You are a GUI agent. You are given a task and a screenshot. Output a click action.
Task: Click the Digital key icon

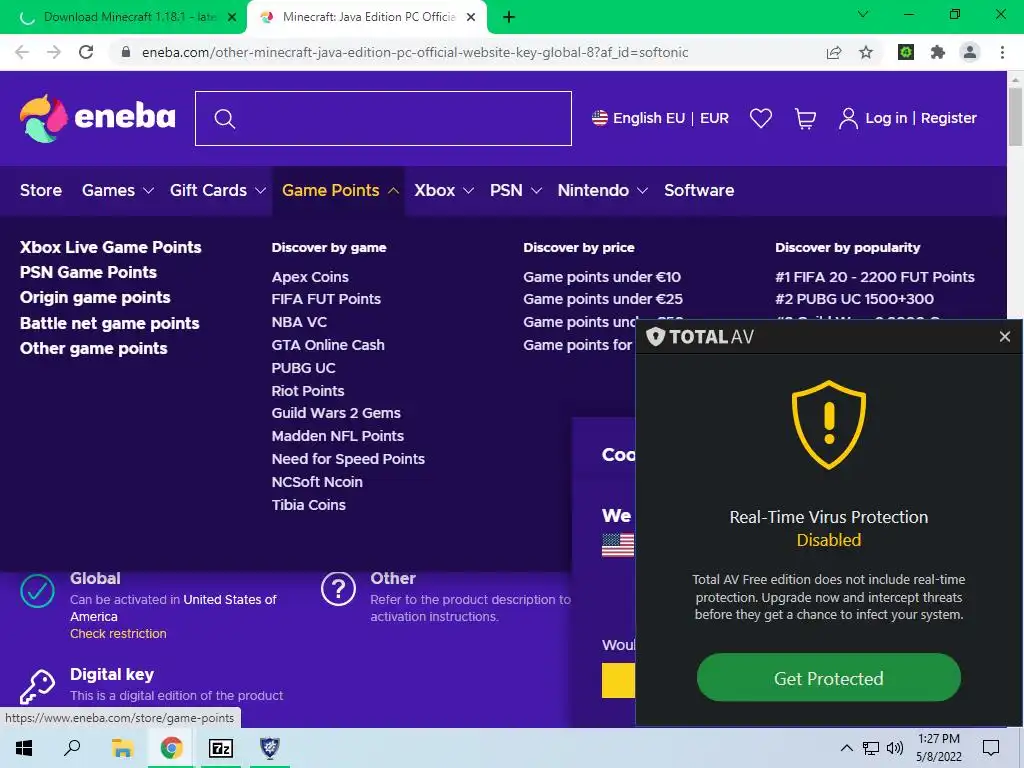tap(37, 687)
